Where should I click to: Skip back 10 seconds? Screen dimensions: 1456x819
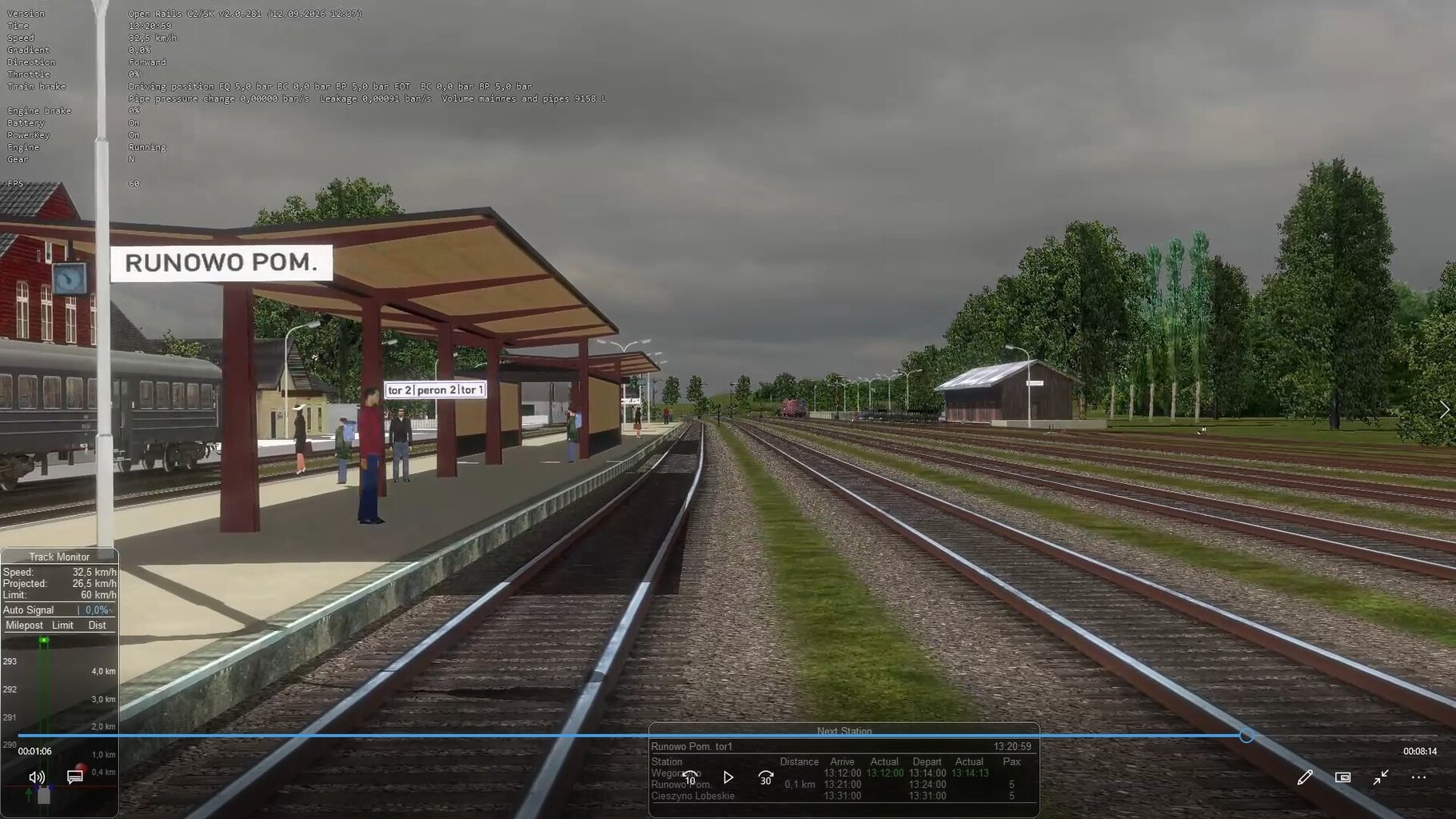(689, 777)
